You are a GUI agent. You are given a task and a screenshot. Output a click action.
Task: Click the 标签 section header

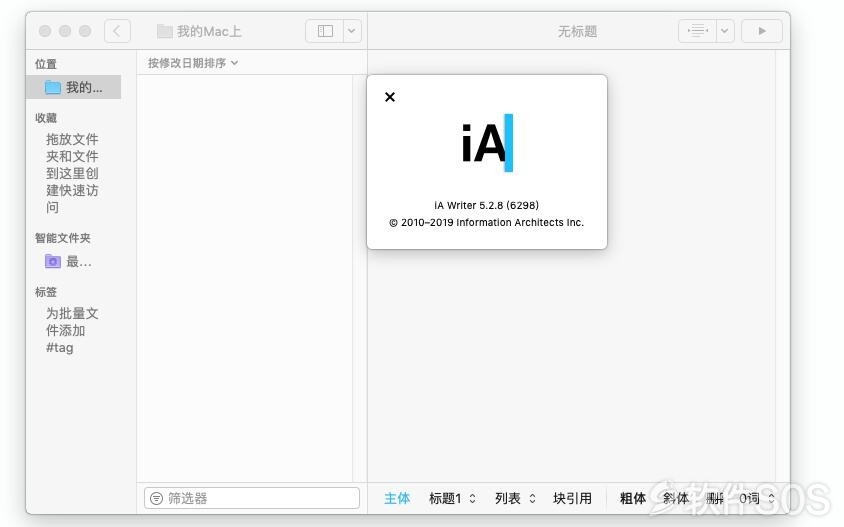tap(46, 292)
